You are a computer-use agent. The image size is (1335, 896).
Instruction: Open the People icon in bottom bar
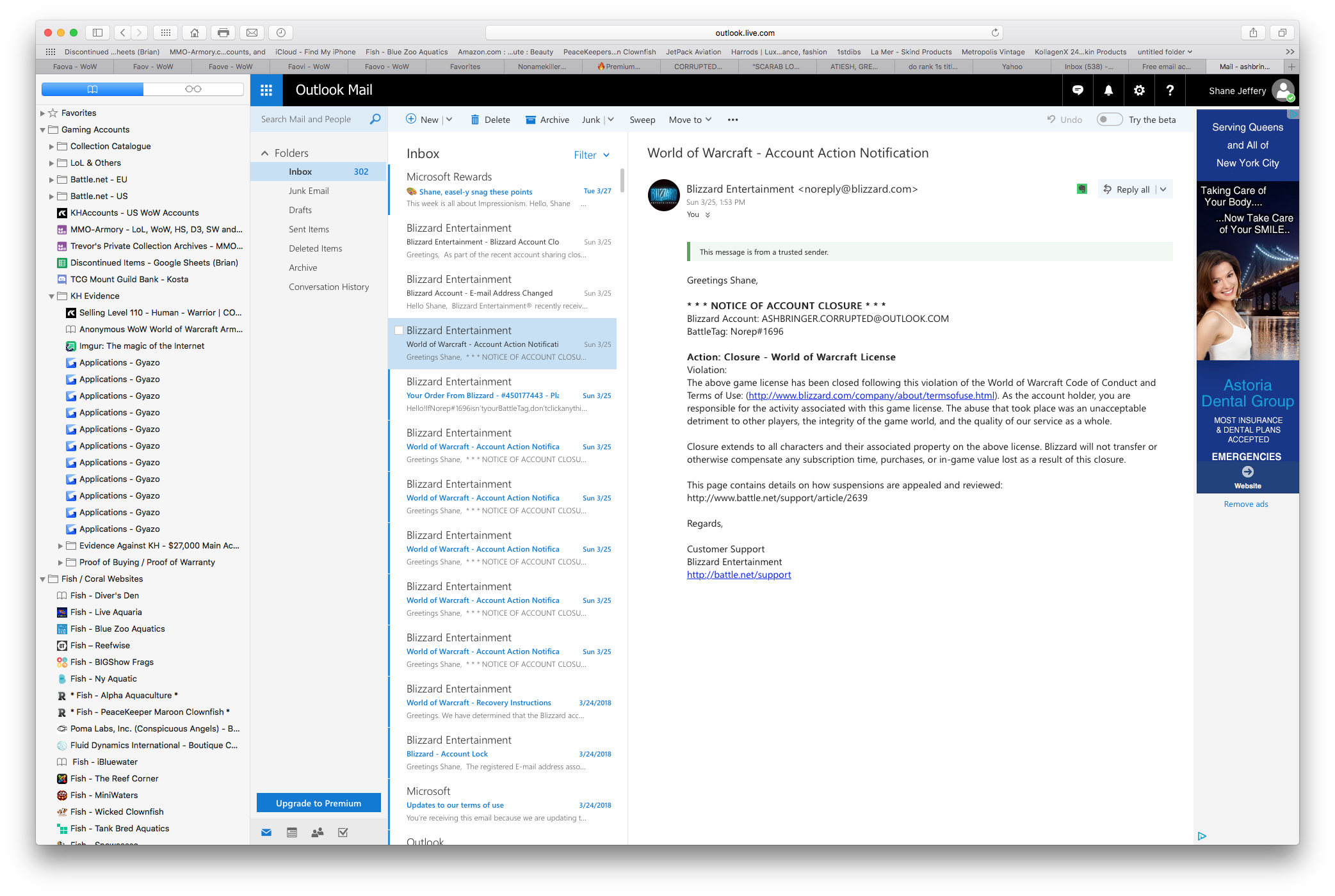tap(317, 832)
